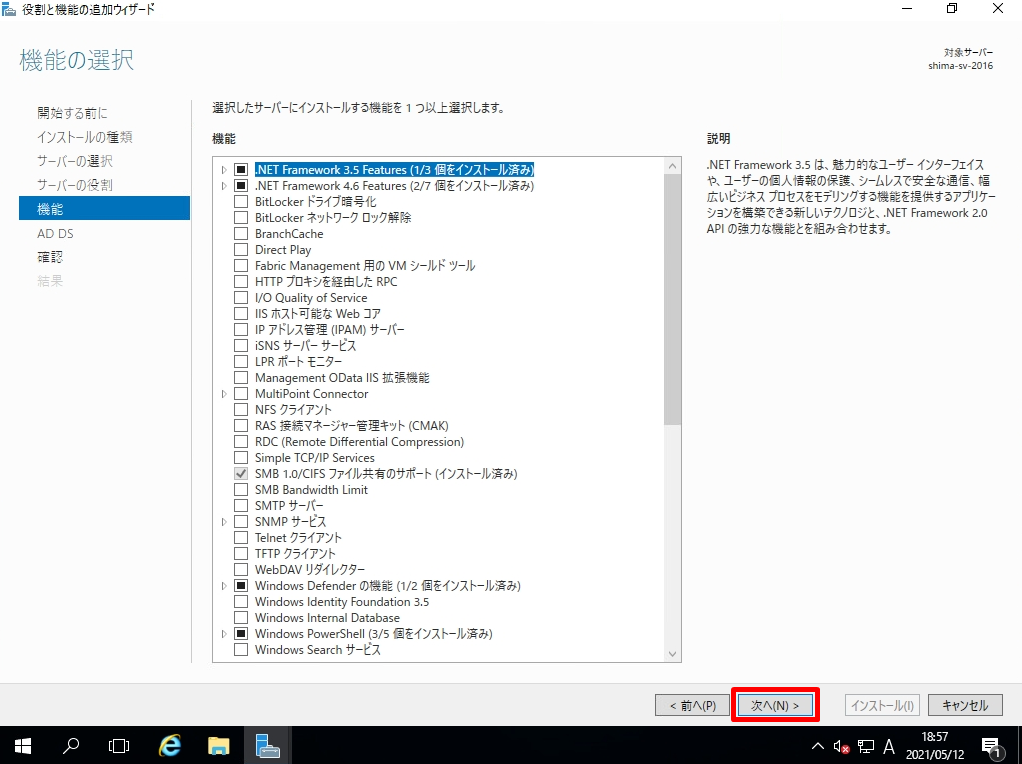Viewport: 1022px width, 764px height.
Task: Open Task View on the taskbar
Action: click(x=119, y=745)
